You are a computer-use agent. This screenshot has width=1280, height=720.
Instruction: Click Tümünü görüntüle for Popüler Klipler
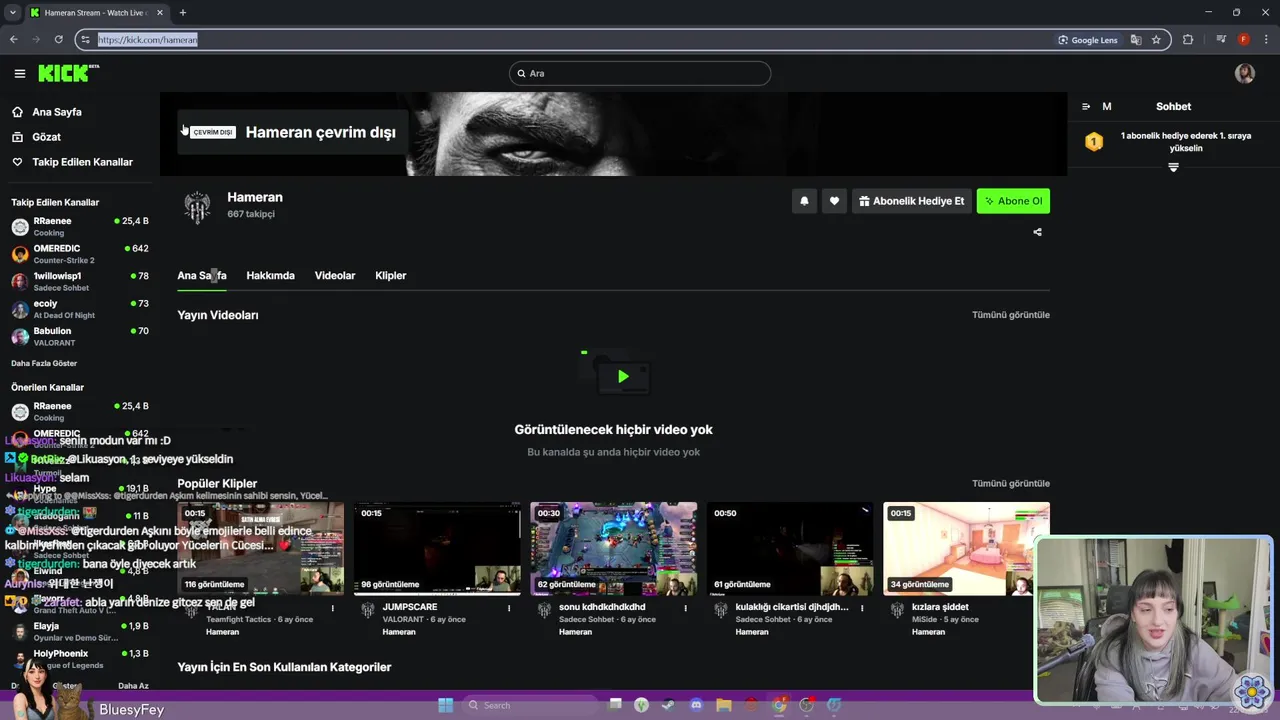[x=1010, y=484]
